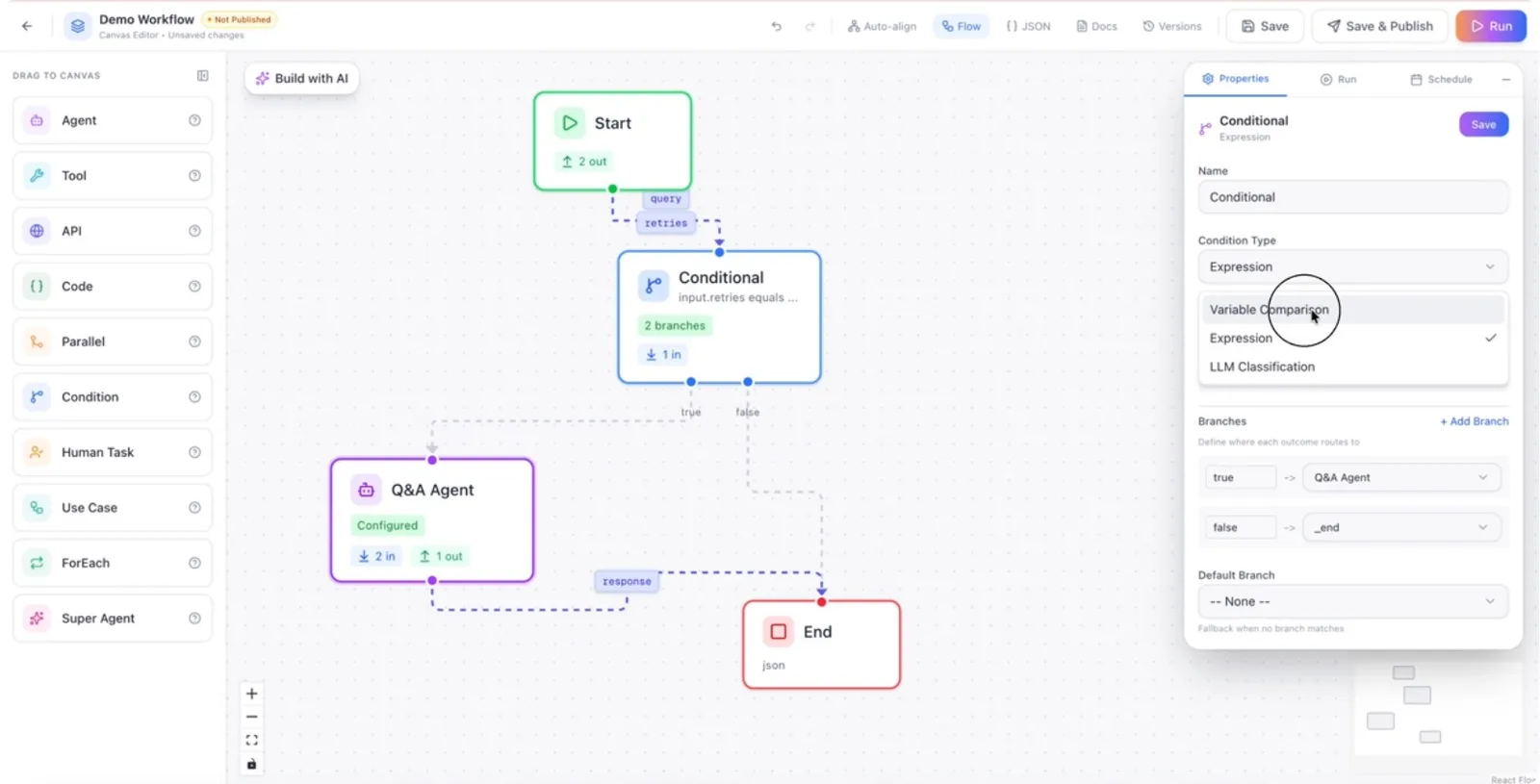Click the Name input field
This screenshot has height=784, width=1540.
(x=1352, y=197)
